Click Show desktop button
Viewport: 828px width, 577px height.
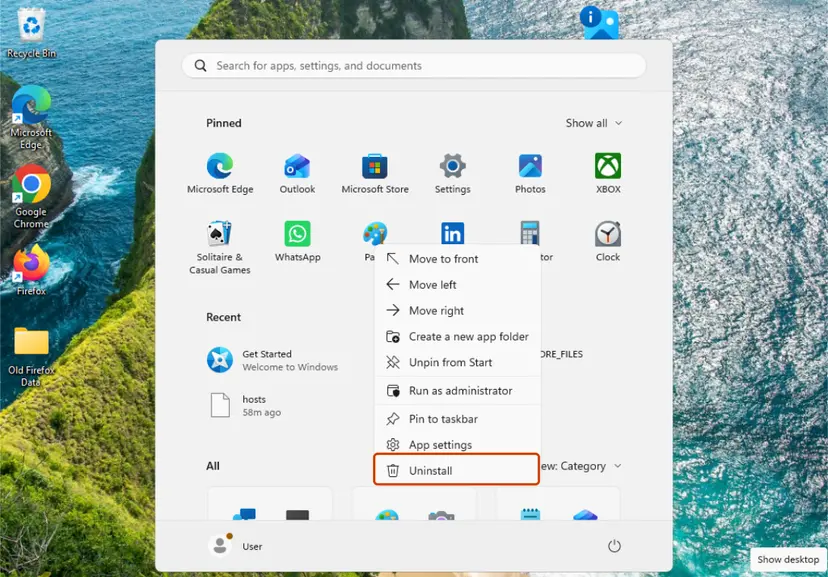(x=788, y=560)
